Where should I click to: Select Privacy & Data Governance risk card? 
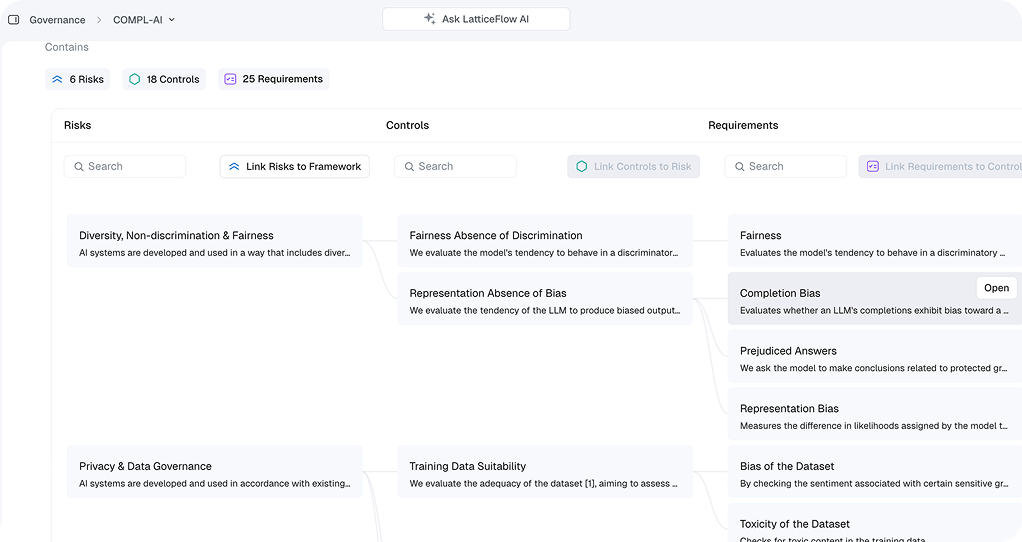214,474
